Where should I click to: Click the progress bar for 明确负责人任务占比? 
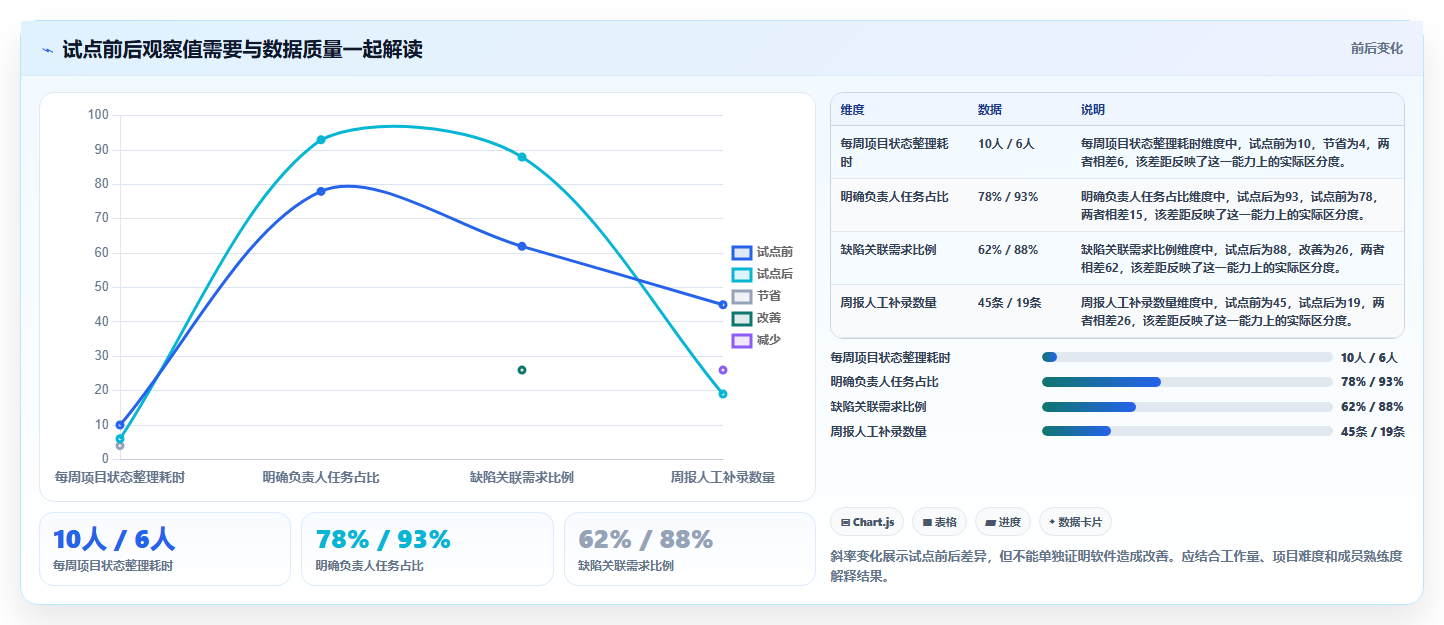click(x=1187, y=382)
